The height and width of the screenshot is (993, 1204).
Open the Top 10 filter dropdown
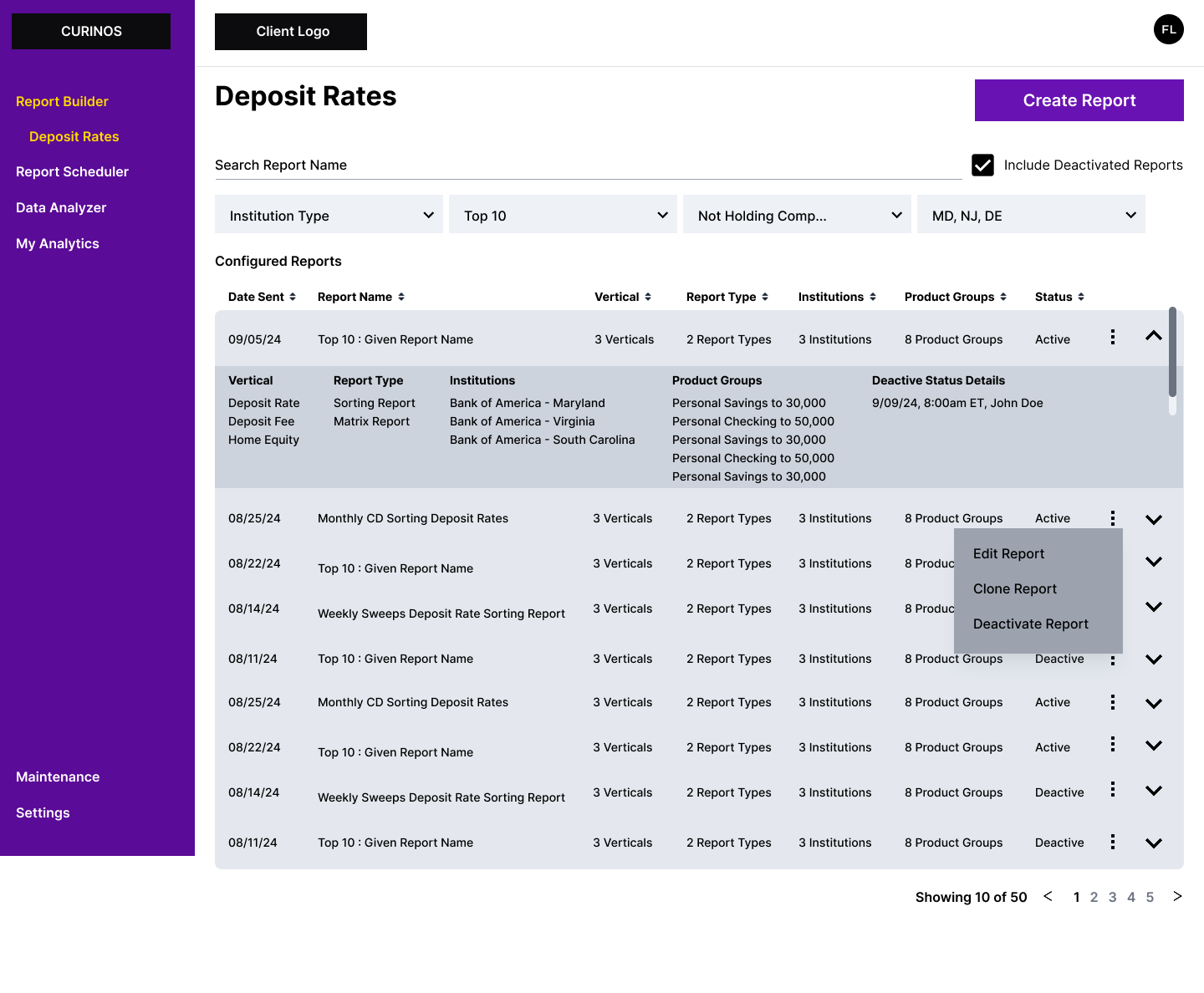point(563,215)
